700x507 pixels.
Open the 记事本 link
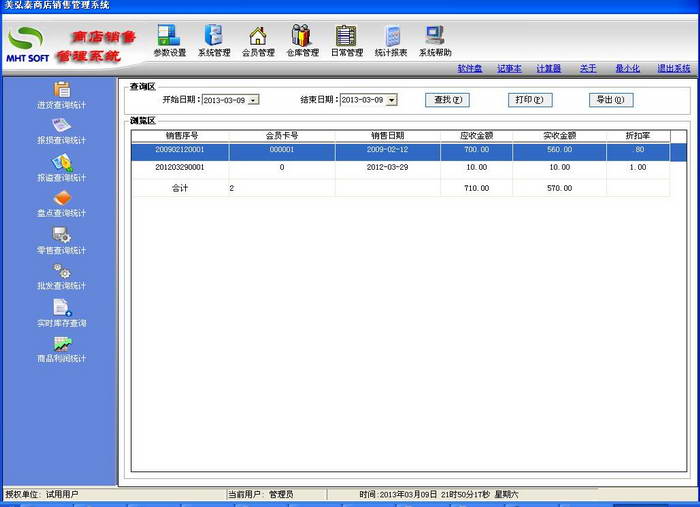509,68
